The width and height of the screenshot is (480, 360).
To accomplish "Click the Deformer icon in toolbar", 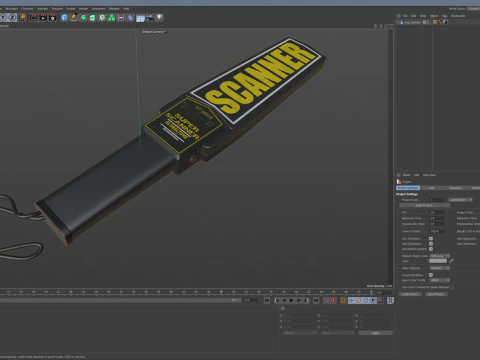I will point(131,17).
